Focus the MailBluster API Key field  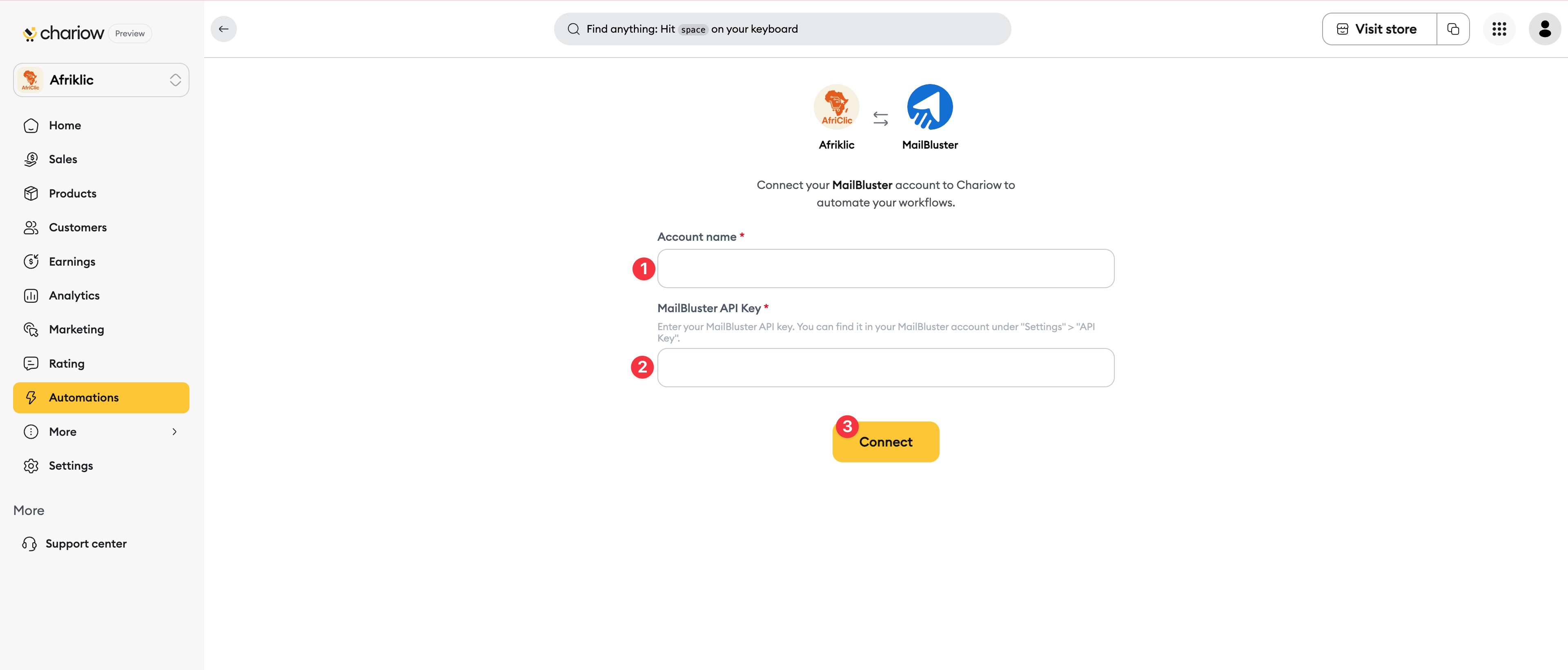click(886, 367)
